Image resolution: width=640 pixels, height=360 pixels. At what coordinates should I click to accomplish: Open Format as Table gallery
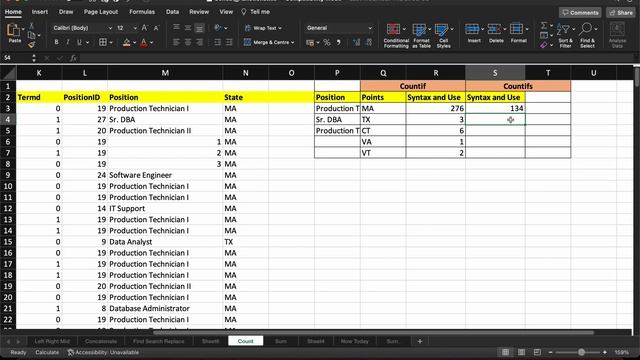point(422,36)
